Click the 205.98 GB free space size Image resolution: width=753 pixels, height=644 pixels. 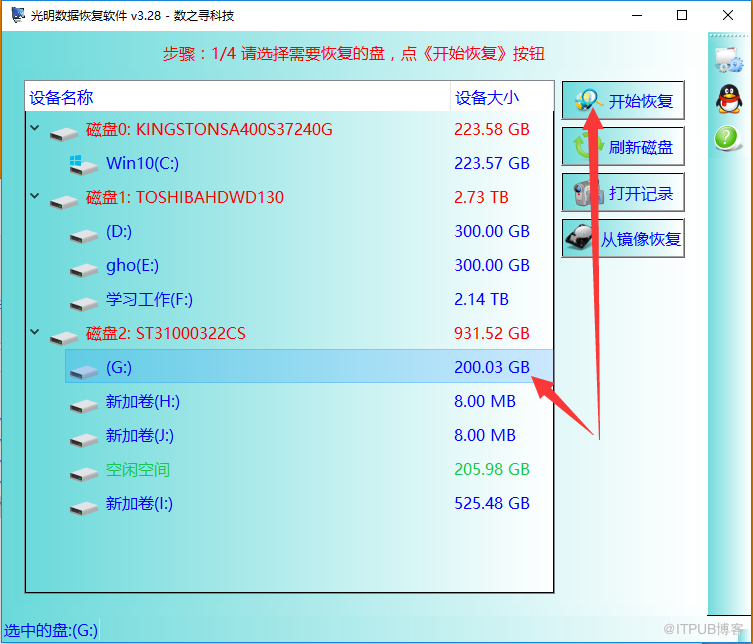pos(492,470)
